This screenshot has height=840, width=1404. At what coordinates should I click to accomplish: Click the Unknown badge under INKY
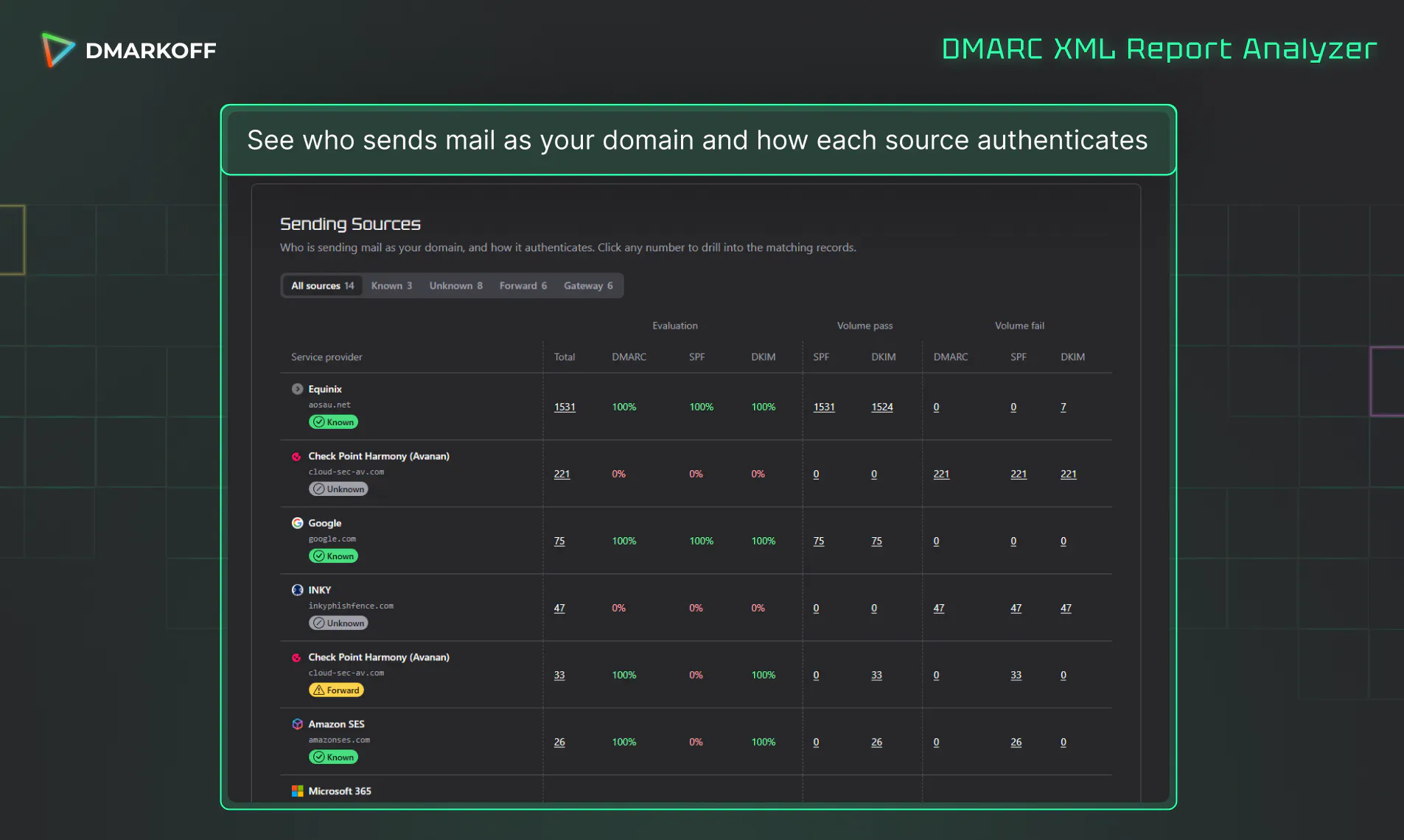pyautogui.click(x=338, y=623)
